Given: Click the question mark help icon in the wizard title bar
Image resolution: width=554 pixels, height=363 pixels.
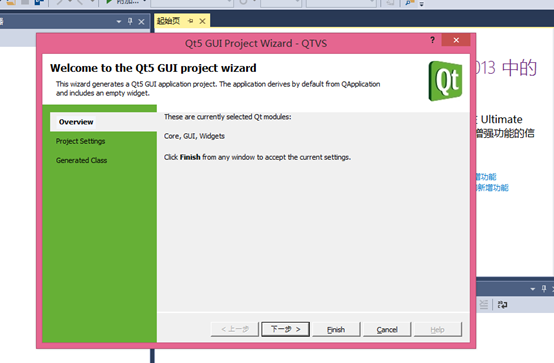Looking at the screenshot, I should tap(432, 40).
